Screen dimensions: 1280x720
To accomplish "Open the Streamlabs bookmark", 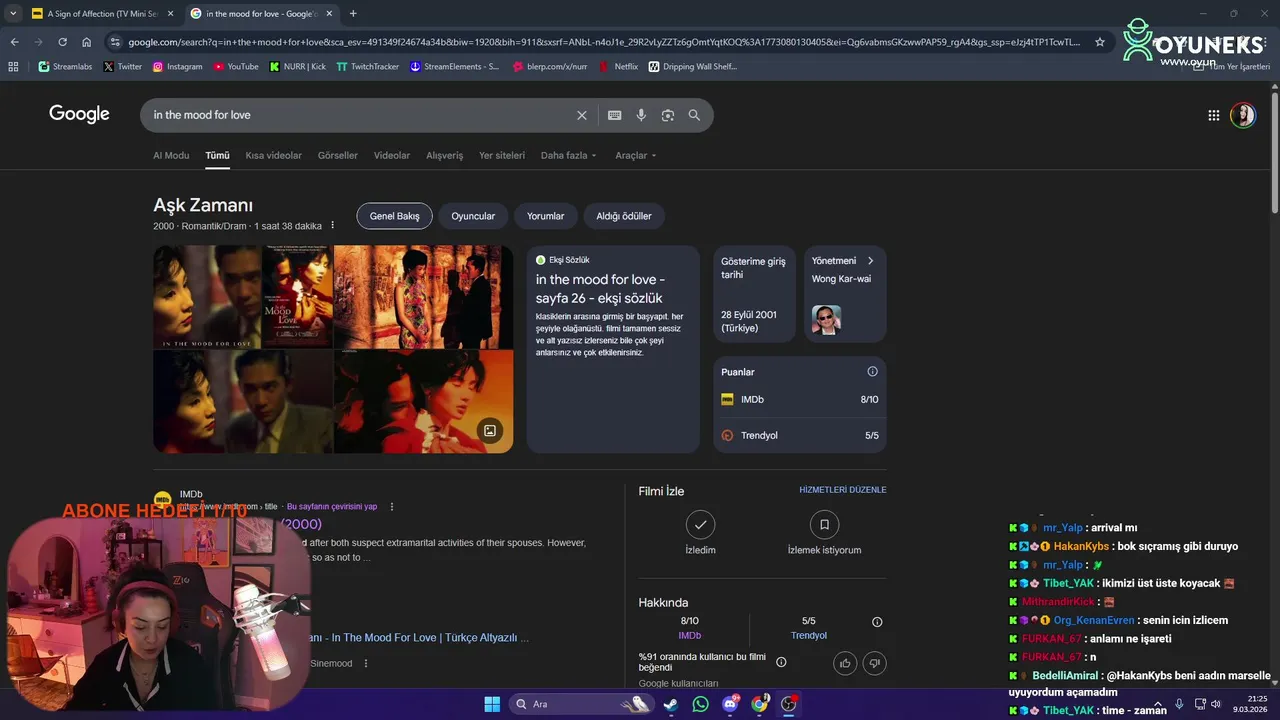I will pos(65,66).
